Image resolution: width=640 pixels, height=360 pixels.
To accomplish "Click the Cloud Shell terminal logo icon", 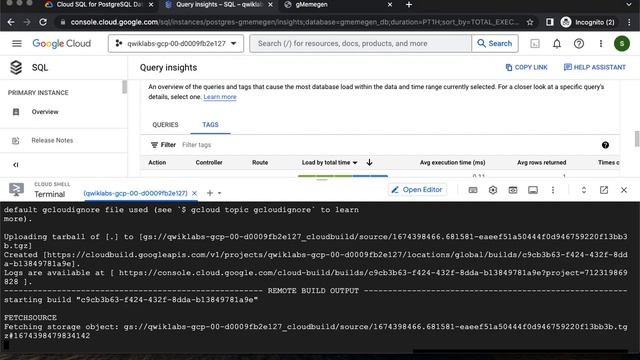I will (16, 189).
